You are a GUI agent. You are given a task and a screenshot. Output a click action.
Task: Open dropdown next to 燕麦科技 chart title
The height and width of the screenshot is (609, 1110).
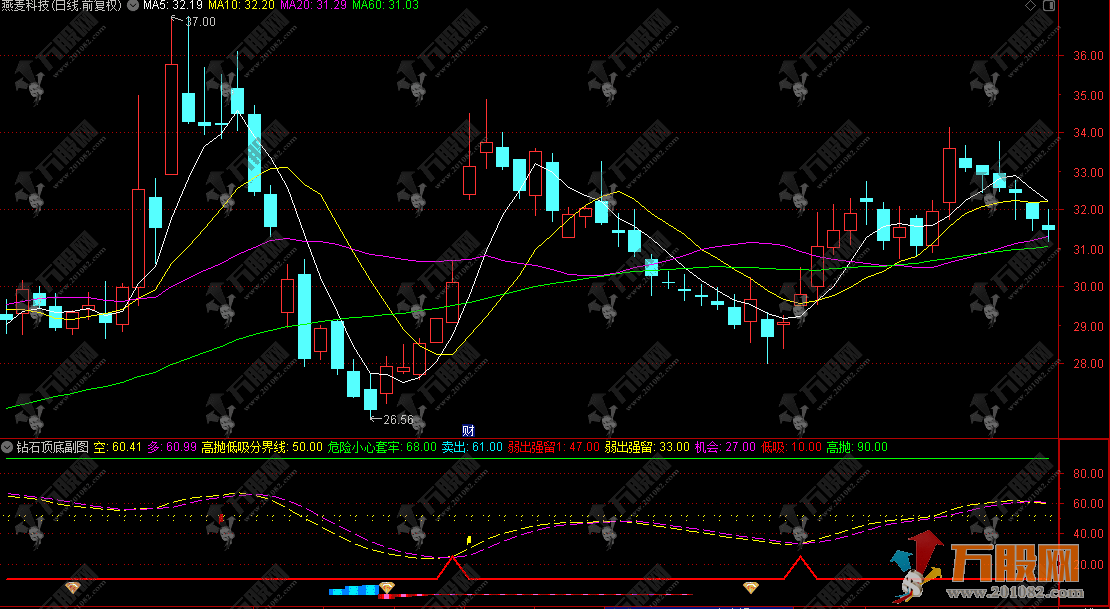point(131,6)
